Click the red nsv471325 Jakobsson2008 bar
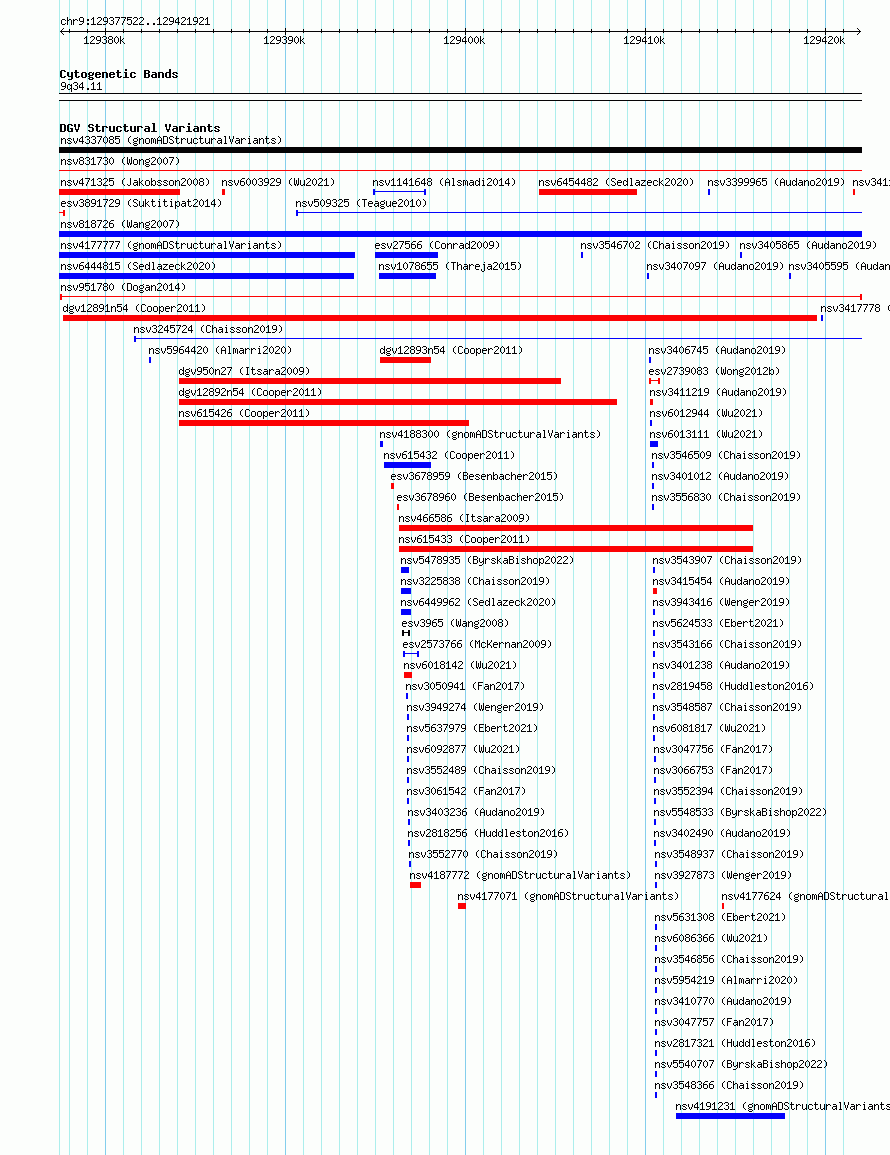This screenshot has height=1155, width=890. click(x=119, y=192)
